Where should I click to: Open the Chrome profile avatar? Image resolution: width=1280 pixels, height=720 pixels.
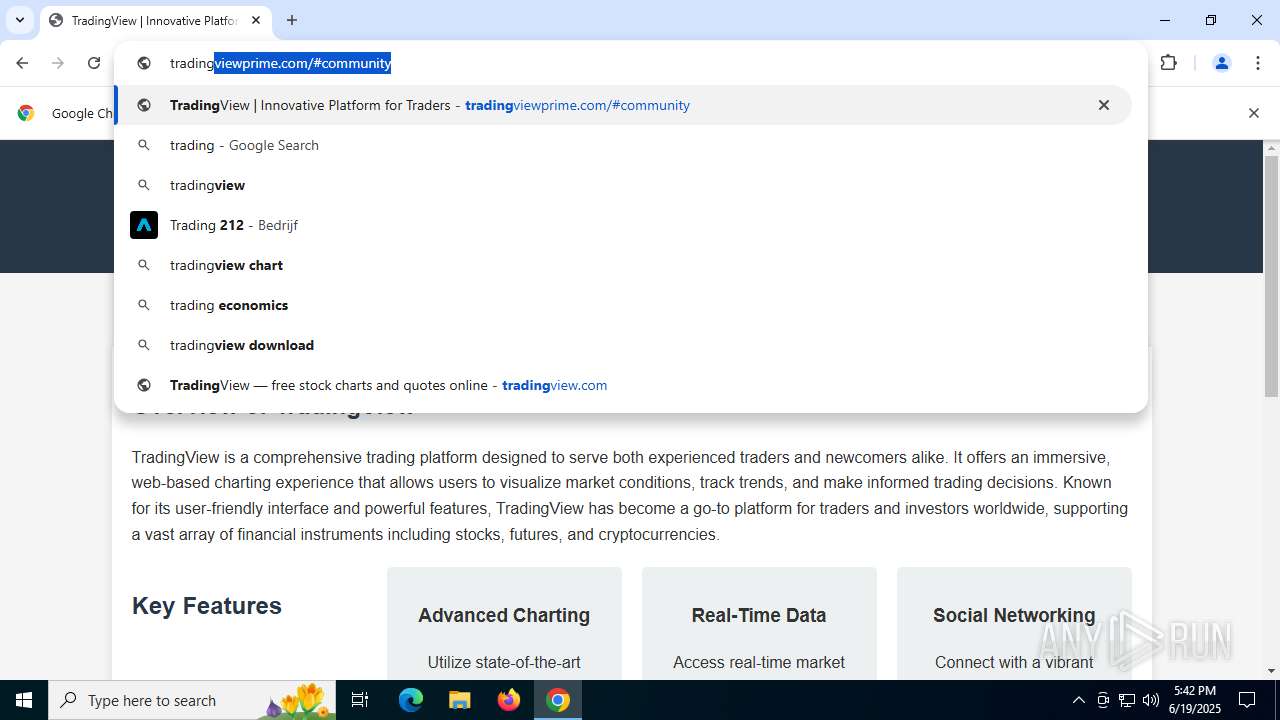[1221, 63]
